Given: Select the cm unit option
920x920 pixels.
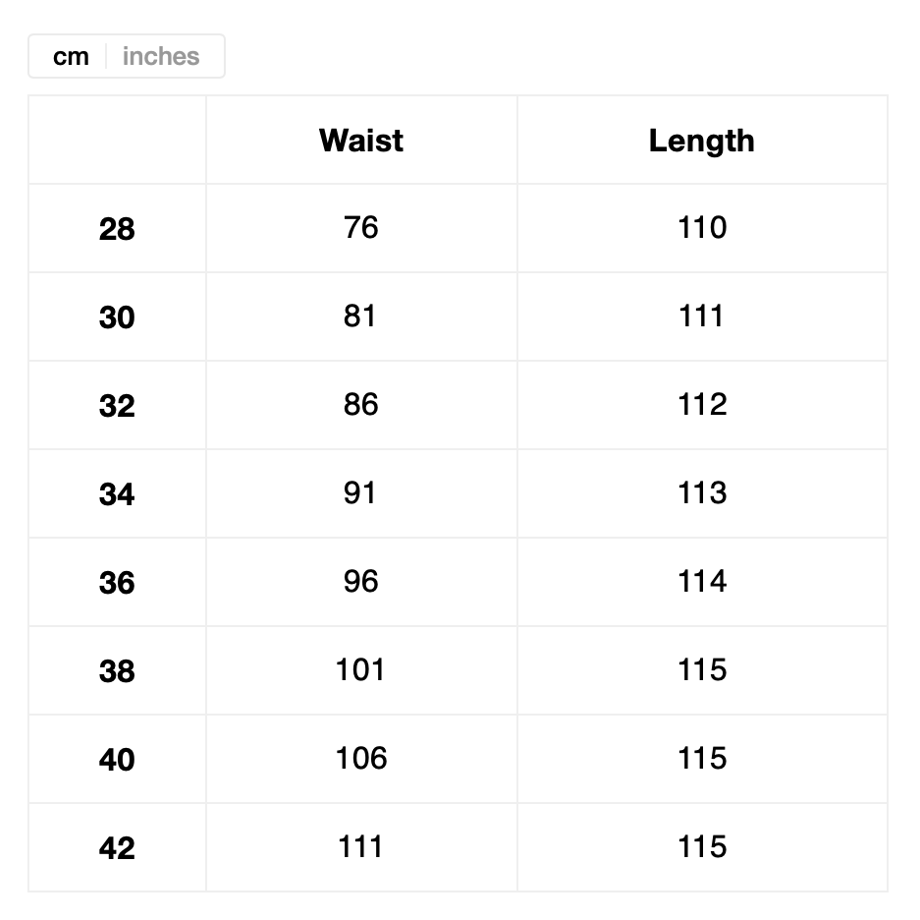Looking at the screenshot, I should tap(70, 56).
